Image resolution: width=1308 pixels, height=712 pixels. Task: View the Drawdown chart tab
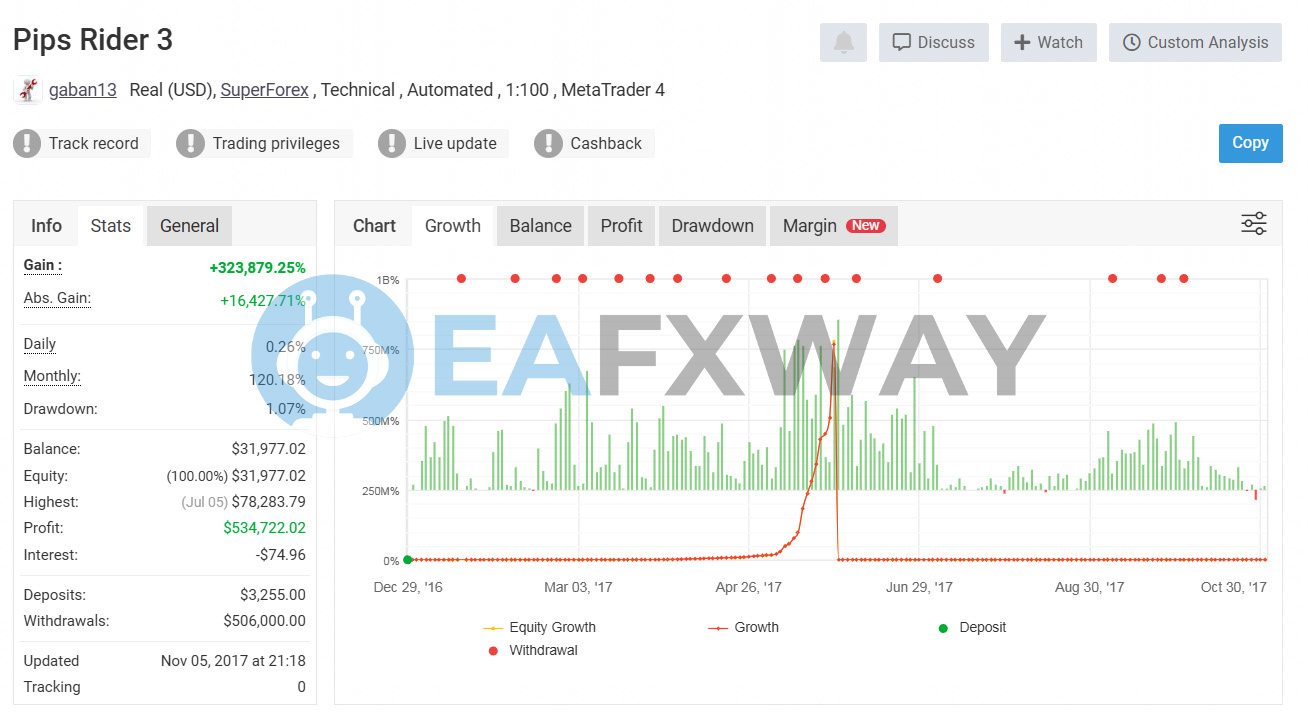point(713,226)
